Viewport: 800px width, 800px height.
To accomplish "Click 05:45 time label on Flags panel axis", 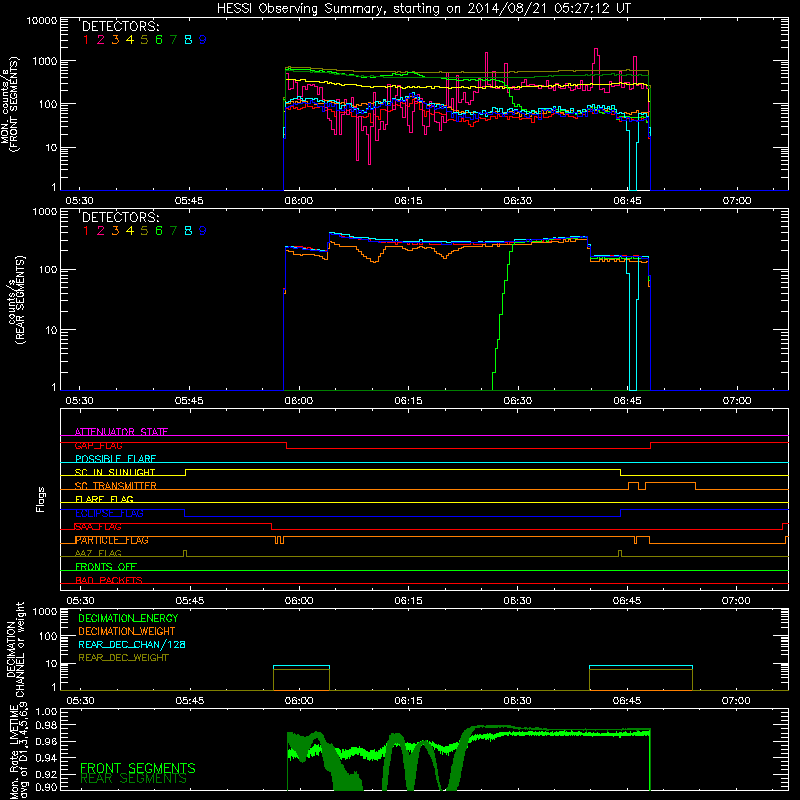I will click(x=190, y=601).
